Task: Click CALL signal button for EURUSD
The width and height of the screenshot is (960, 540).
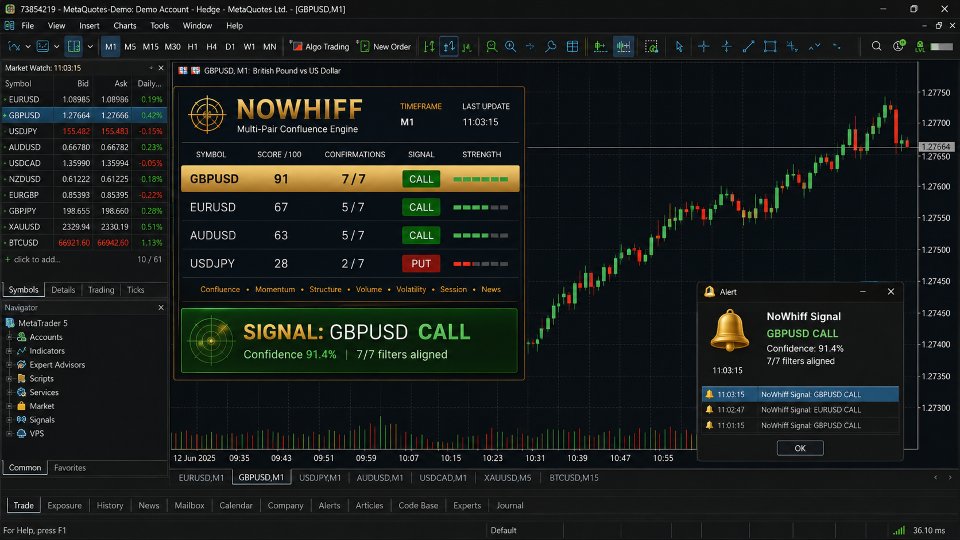Action: 421,207
